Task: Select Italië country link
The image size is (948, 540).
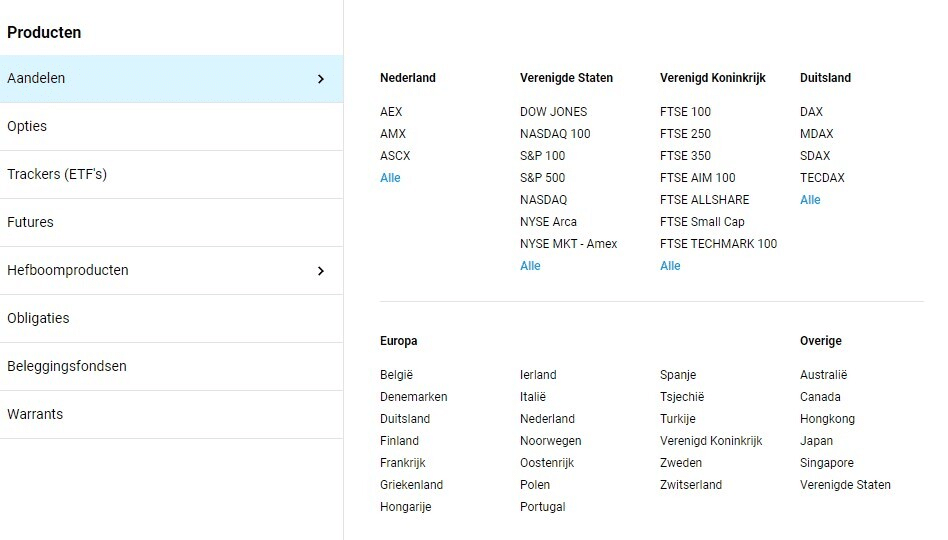Action: (533, 397)
